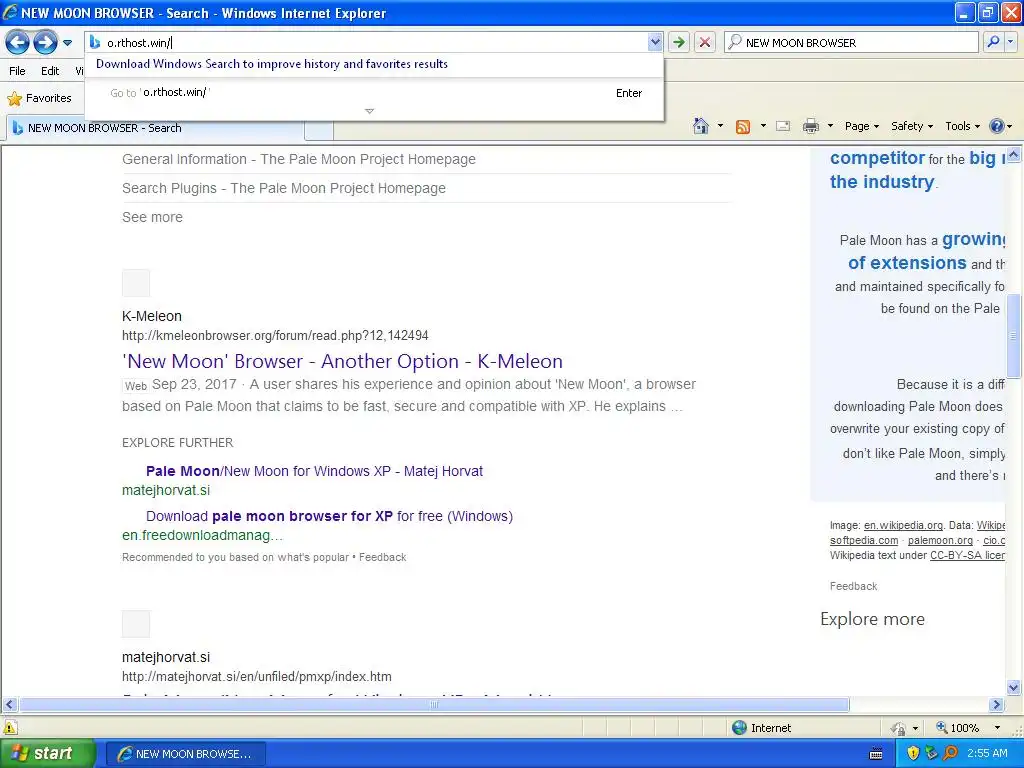This screenshot has width=1024, height=768.
Task: Click in the address bar field
Action: (376, 42)
